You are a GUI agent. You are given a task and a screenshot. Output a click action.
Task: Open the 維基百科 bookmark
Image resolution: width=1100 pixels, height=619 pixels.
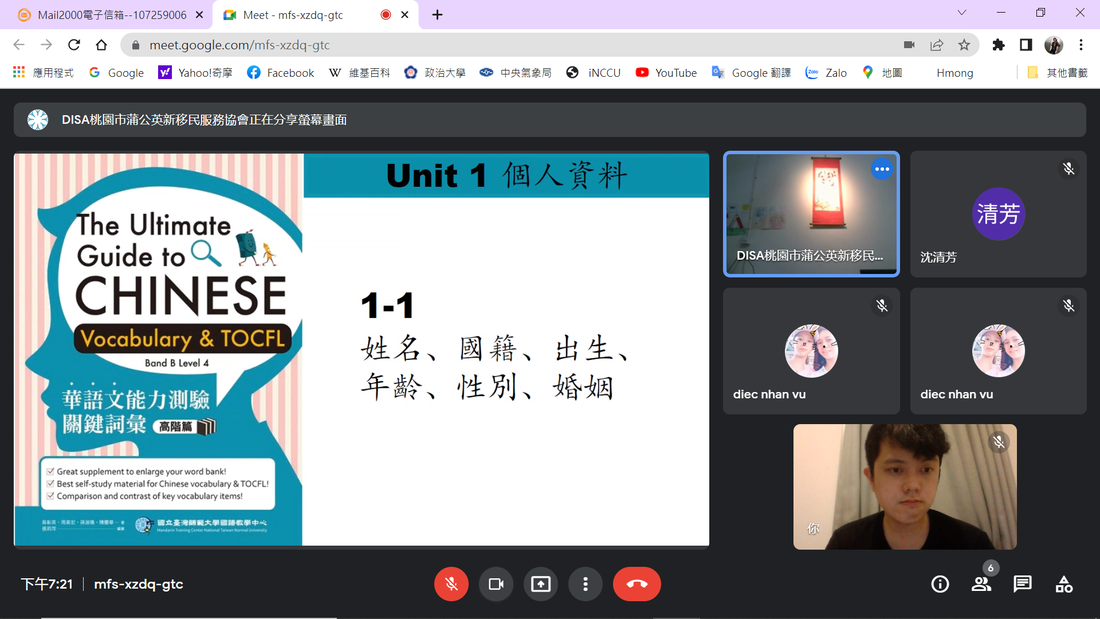point(359,72)
